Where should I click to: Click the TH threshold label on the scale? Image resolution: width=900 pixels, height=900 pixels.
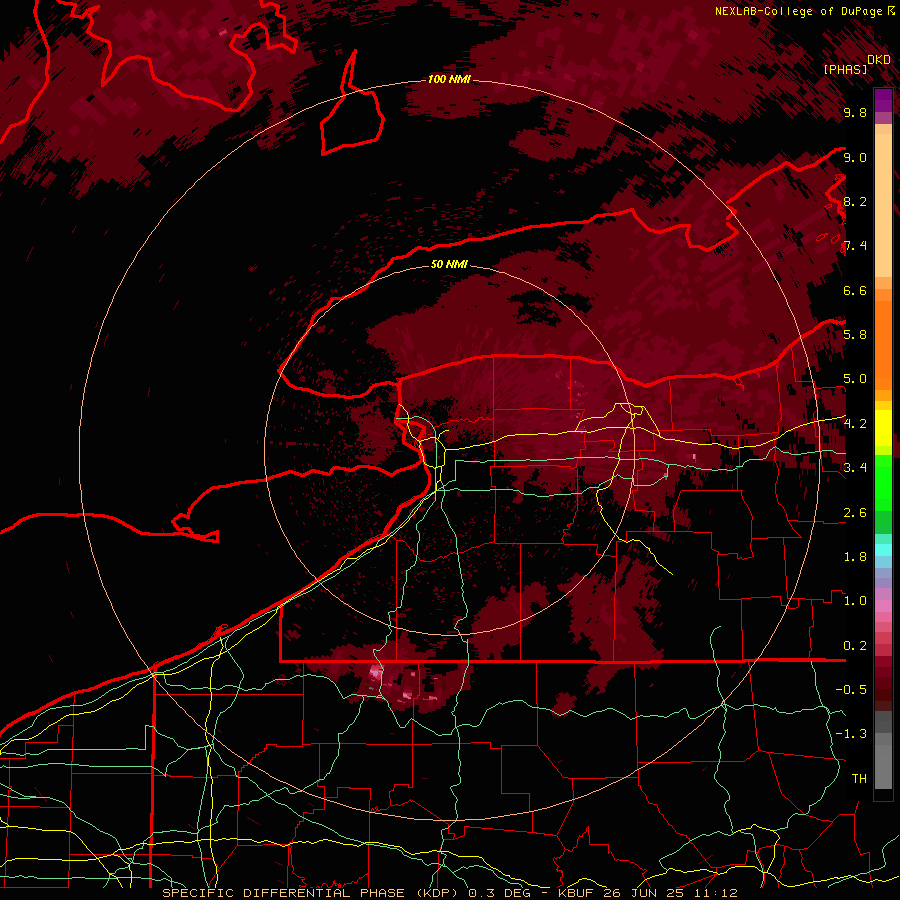click(x=859, y=779)
